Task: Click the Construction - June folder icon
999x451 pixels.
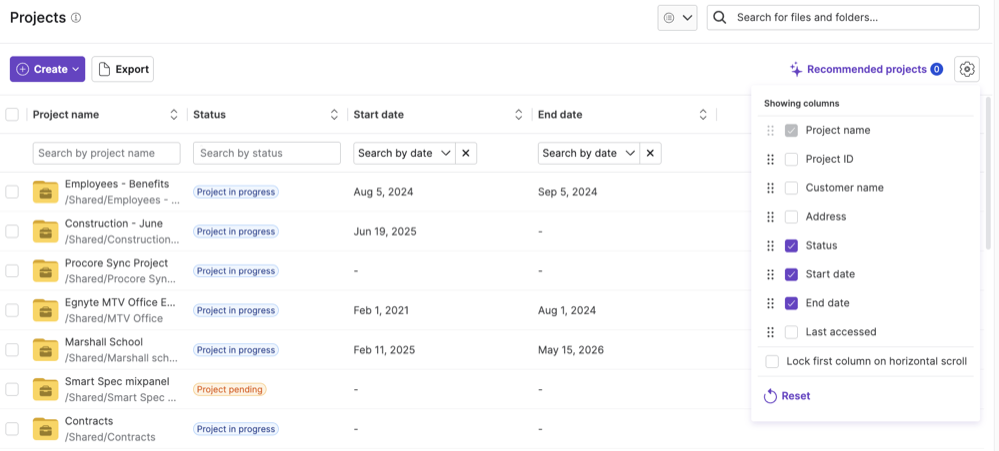Action: [x=46, y=231]
